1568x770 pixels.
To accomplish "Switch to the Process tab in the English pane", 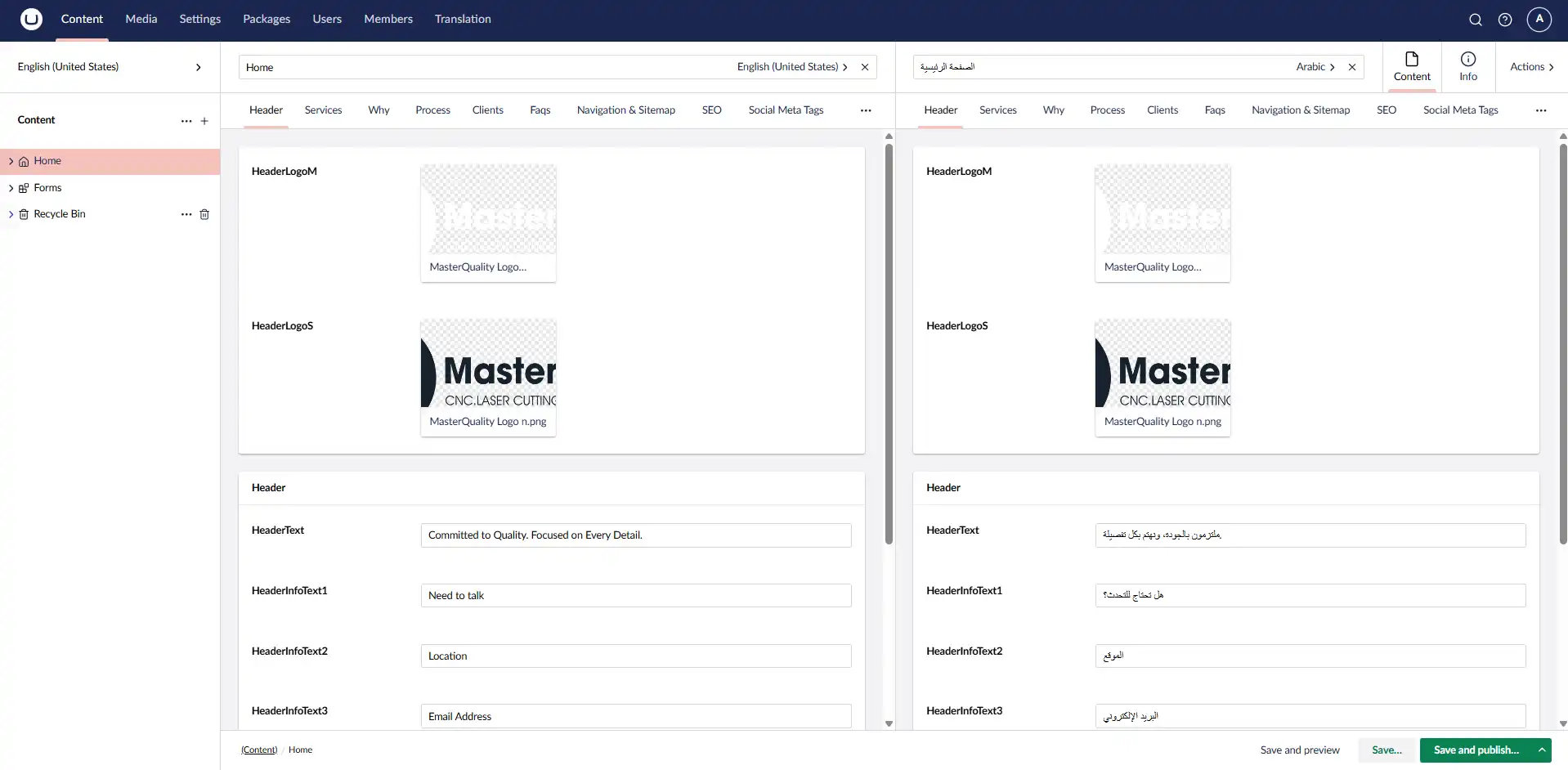I will click(432, 110).
